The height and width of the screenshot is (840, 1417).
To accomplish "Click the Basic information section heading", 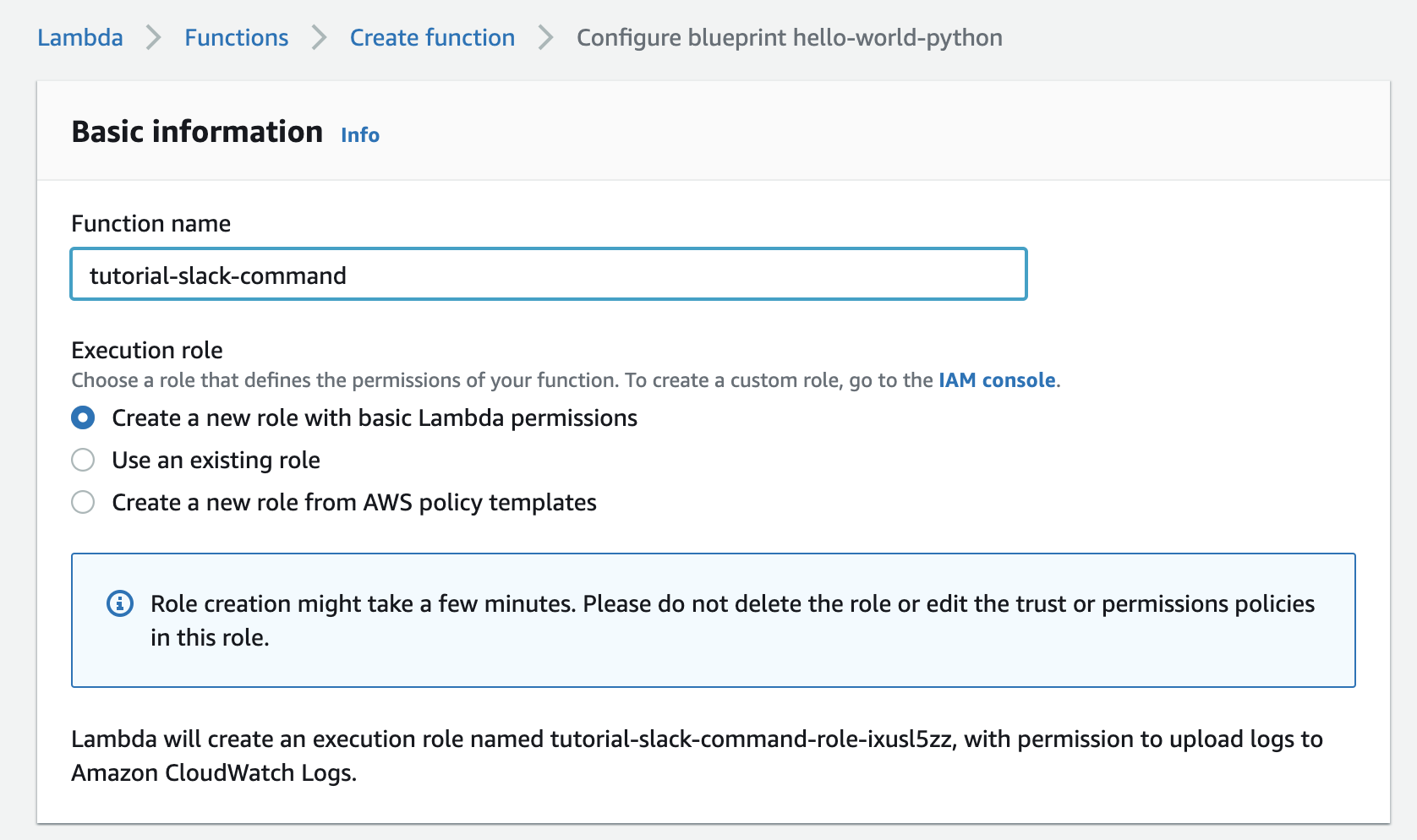I will 196,131.
